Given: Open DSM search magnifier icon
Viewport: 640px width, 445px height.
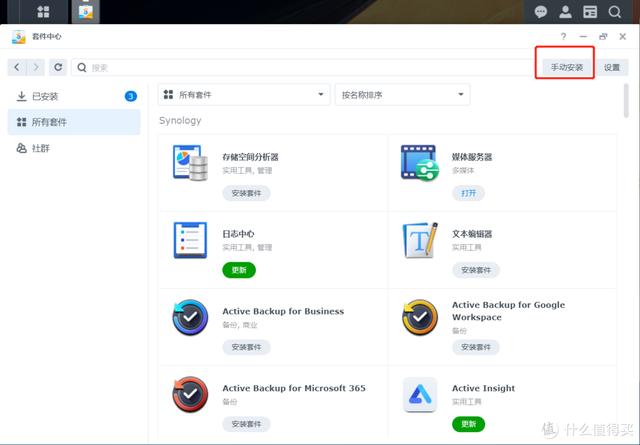Looking at the screenshot, I should tap(614, 12).
